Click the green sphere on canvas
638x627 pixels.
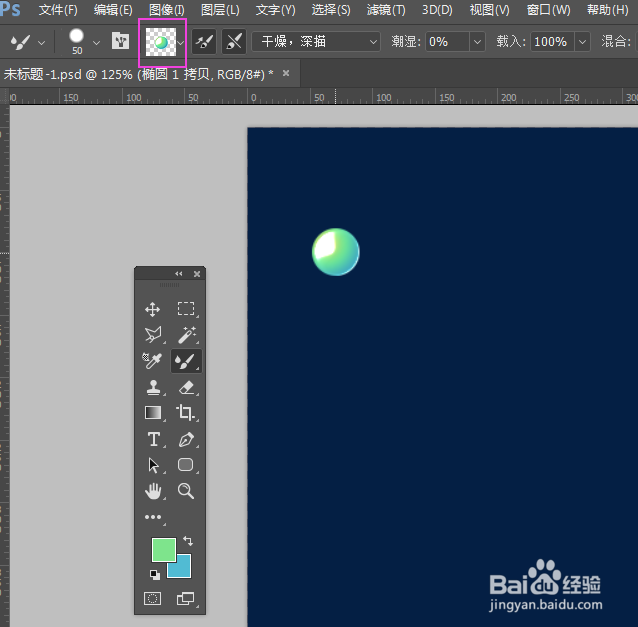[336, 252]
